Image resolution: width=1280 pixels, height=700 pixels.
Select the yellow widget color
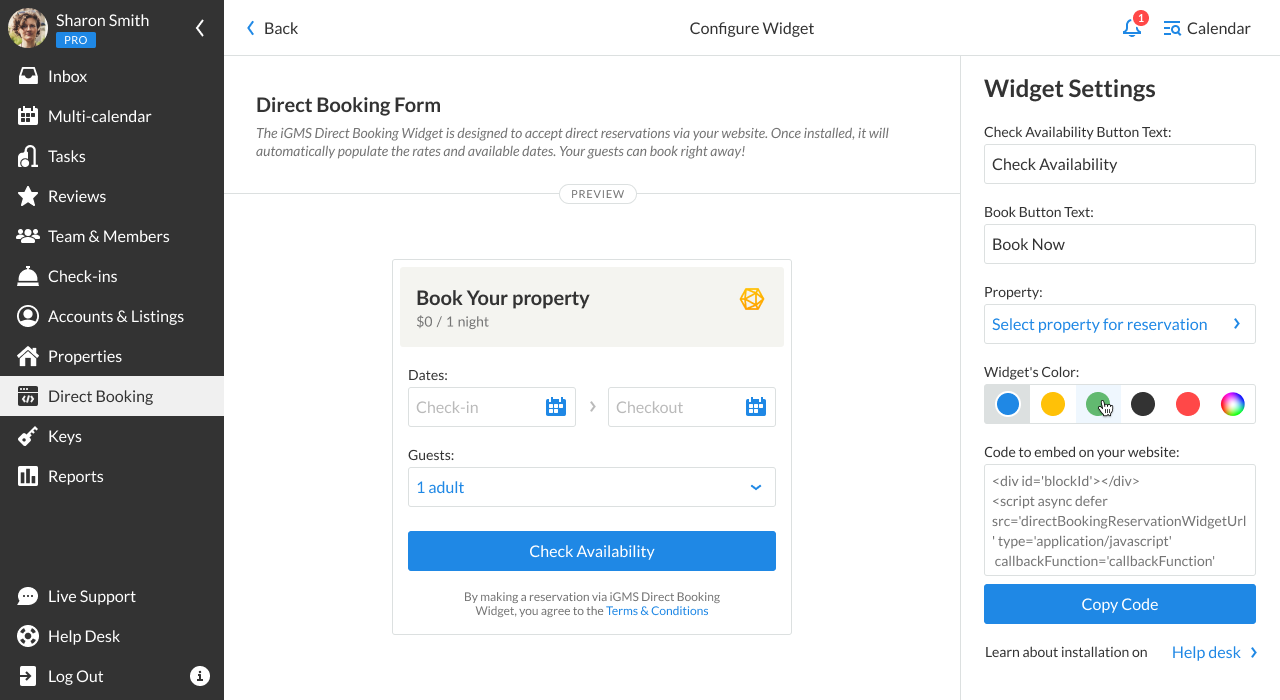coord(1053,404)
